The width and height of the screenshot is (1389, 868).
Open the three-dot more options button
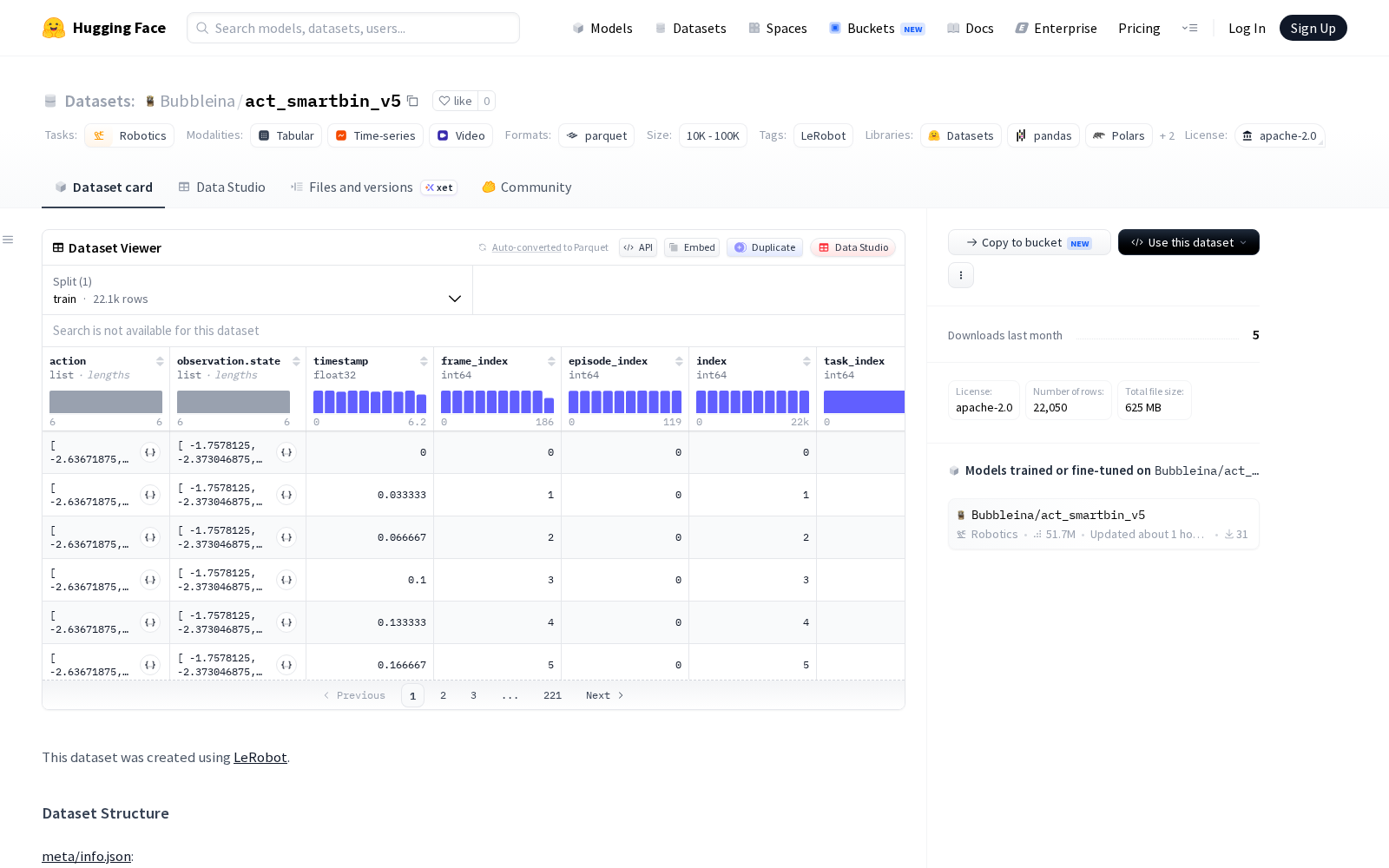960,275
